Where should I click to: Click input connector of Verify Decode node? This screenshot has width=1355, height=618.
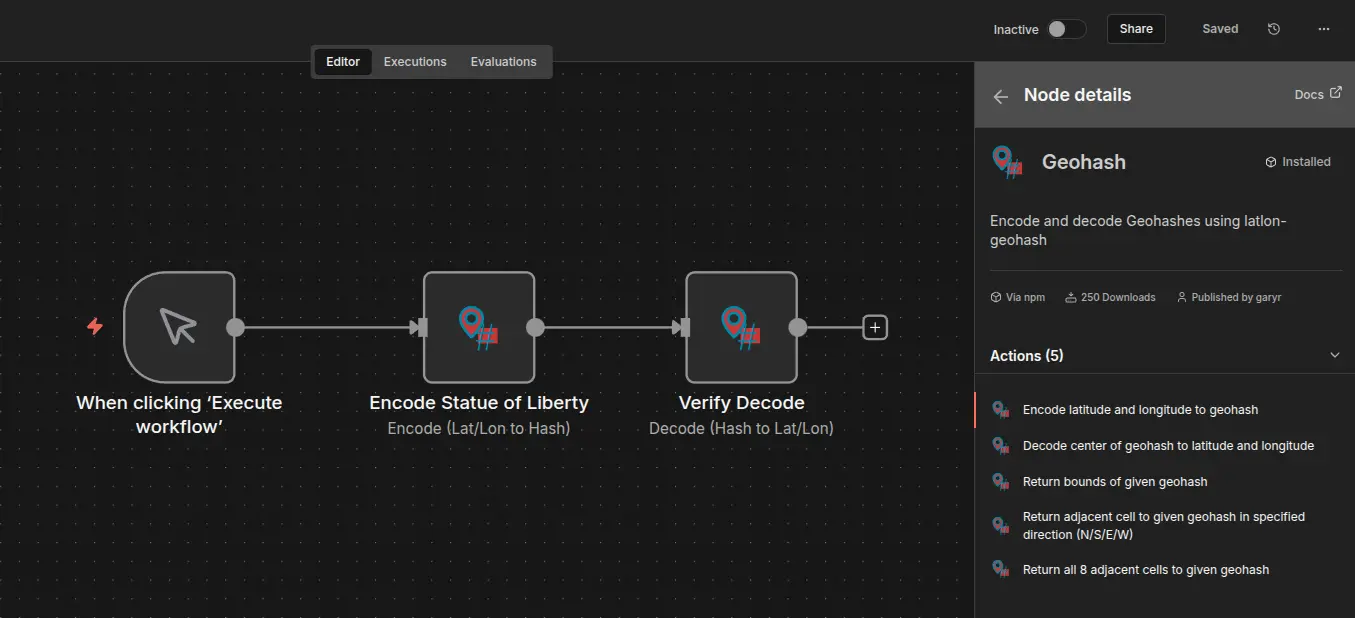click(683, 327)
